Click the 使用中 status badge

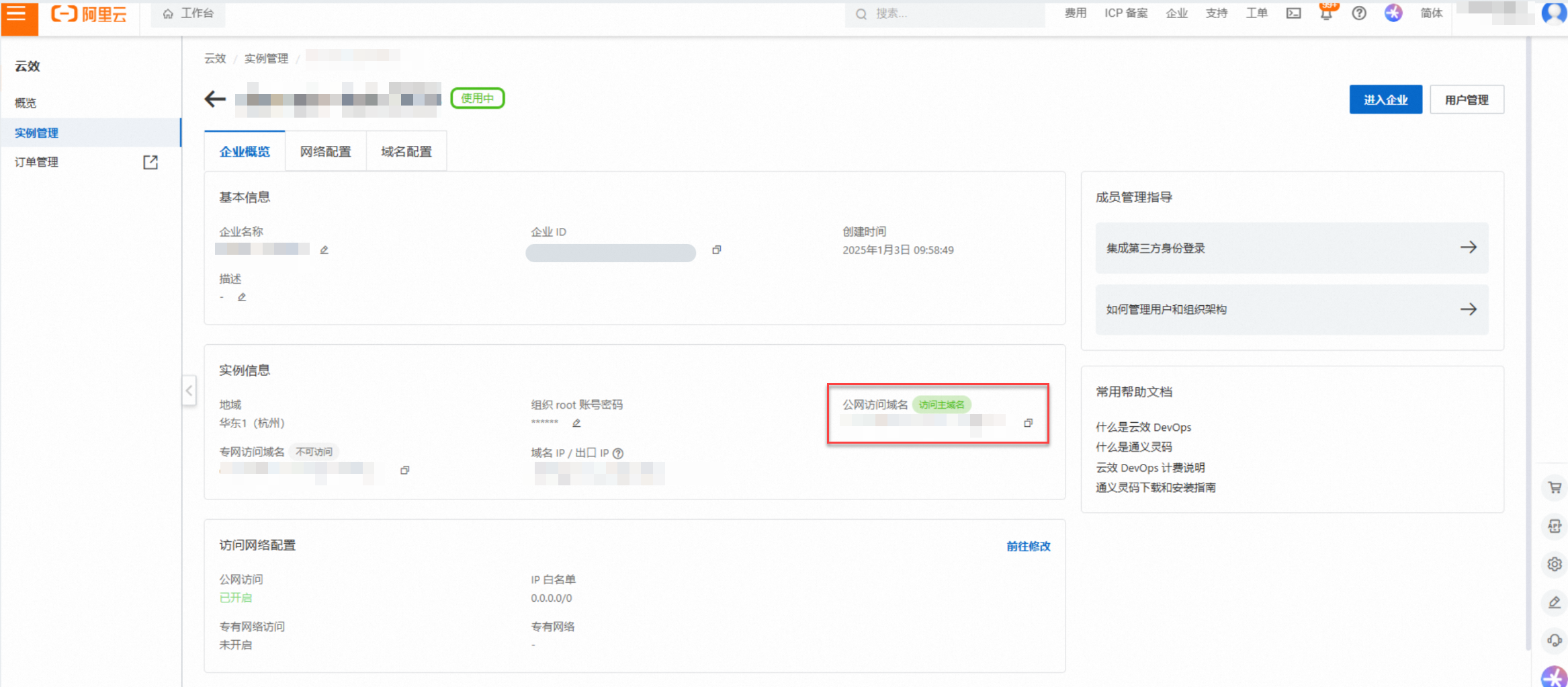(x=478, y=98)
